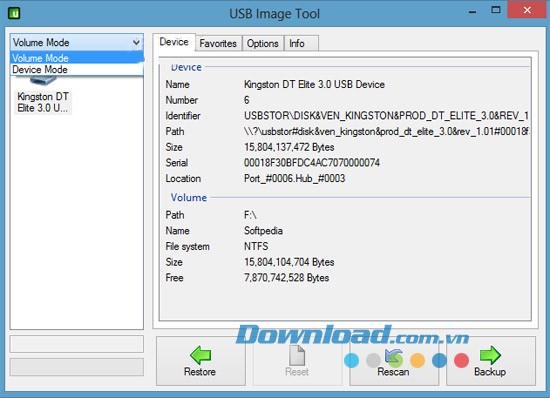The width and height of the screenshot is (550, 398).
Task: Click the device number value 6
Action: point(247,100)
